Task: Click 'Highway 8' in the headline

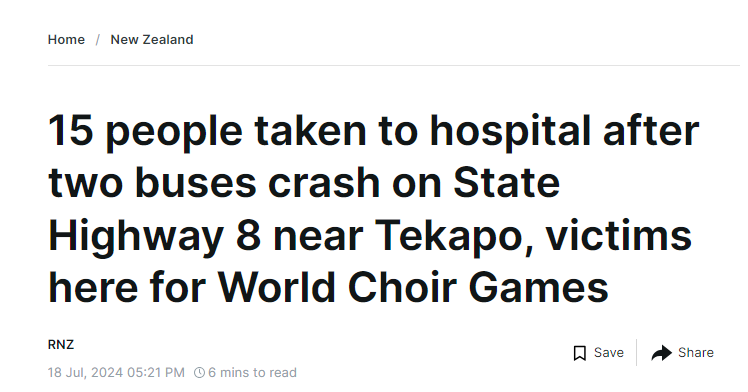Action: coord(154,236)
